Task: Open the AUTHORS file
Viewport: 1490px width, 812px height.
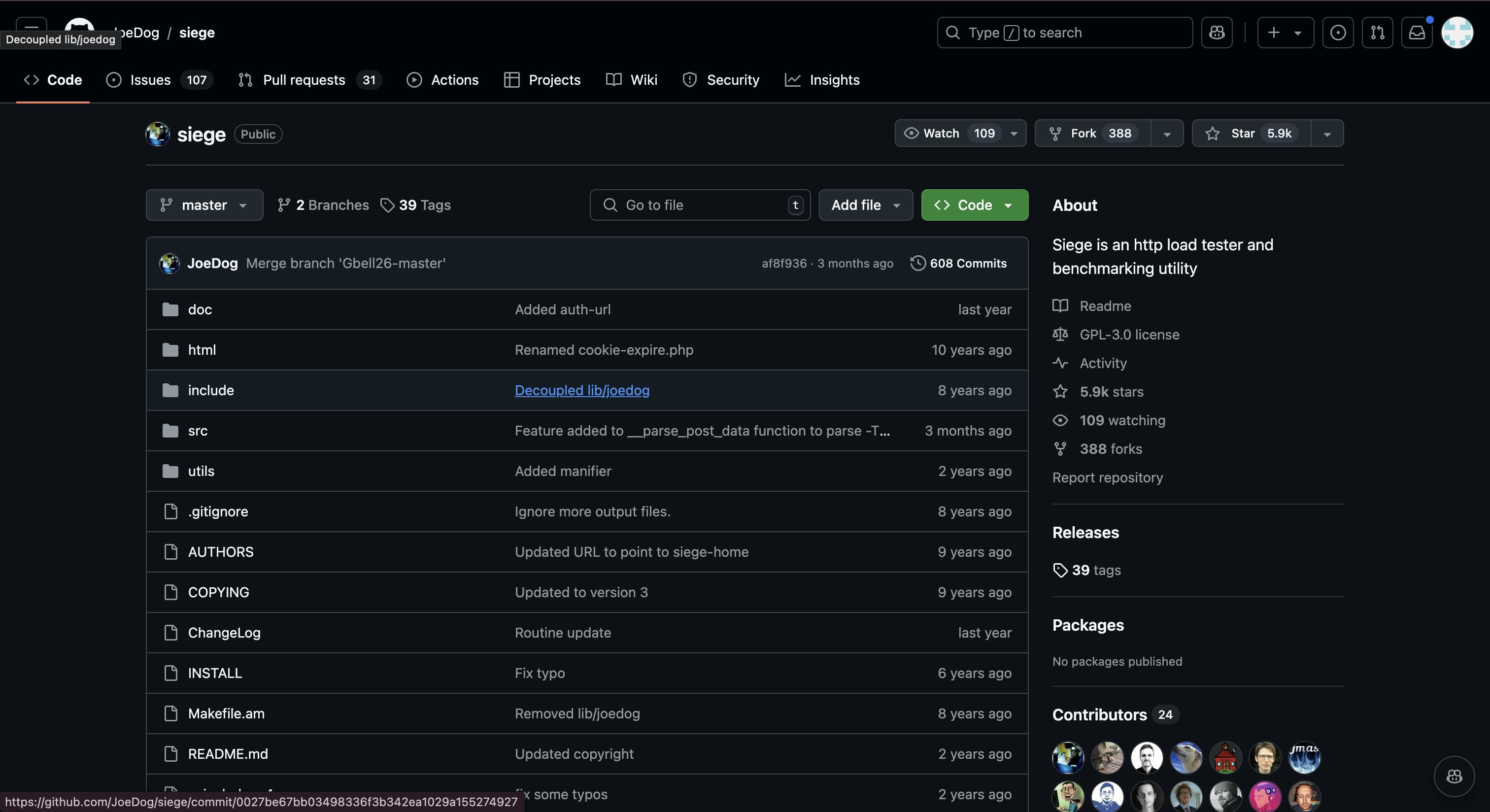Action: point(220,552)
